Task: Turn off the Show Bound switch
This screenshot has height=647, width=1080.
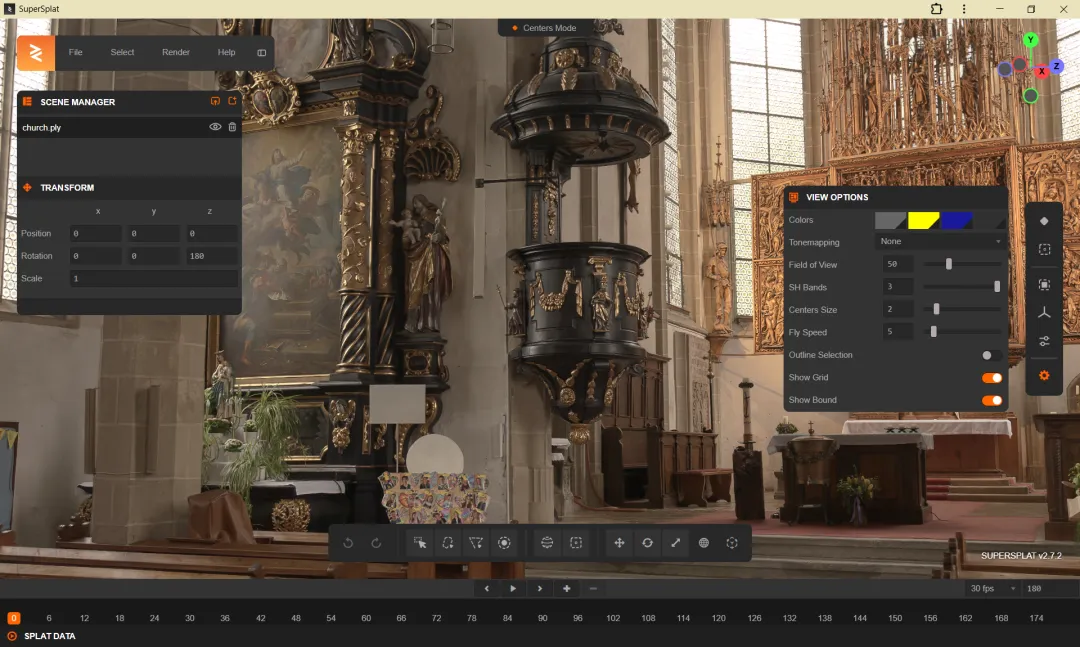Action: point(992,400)
